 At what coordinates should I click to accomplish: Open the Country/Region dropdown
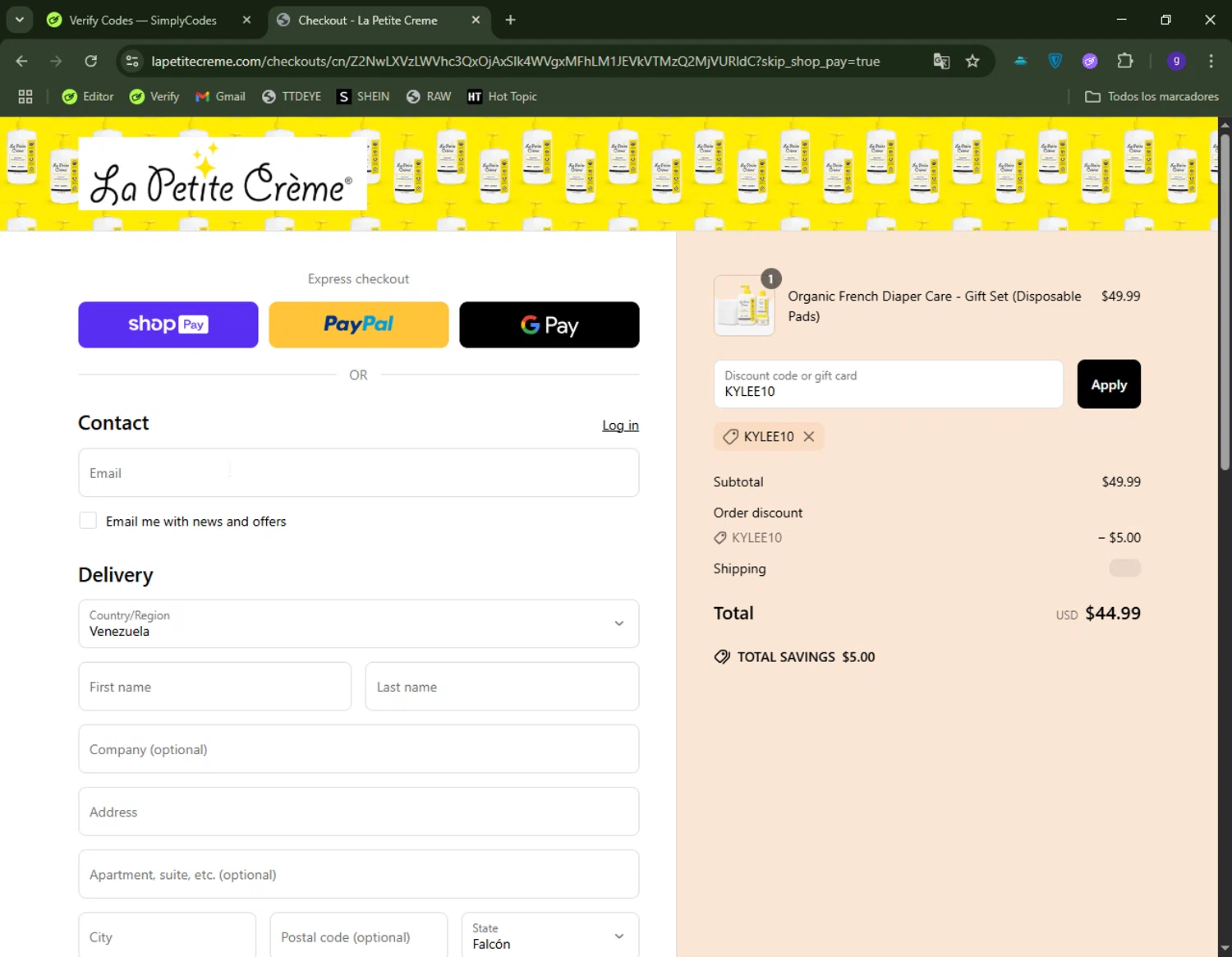pos(359,623)
